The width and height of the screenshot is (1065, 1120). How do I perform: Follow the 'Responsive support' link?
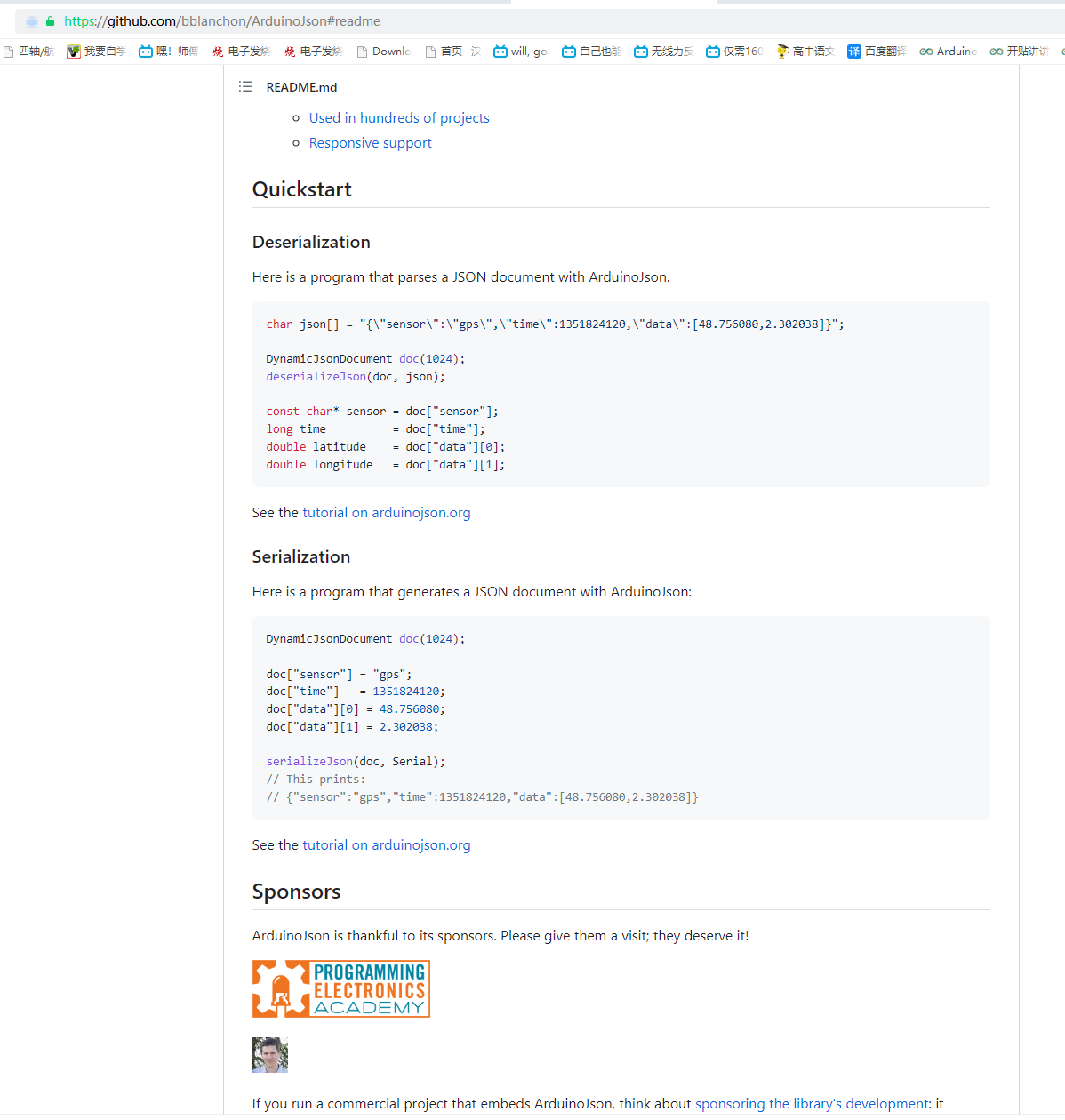coord(370,143)
